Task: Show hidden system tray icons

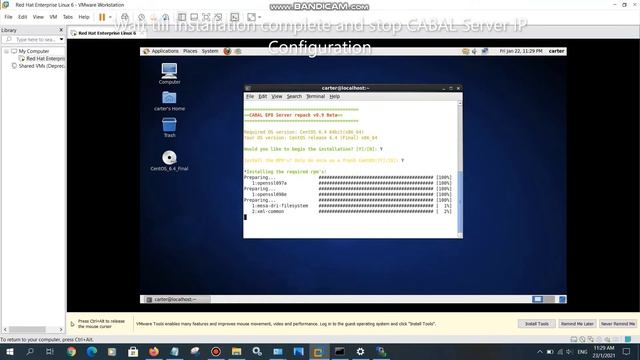Action: [540, 352]
